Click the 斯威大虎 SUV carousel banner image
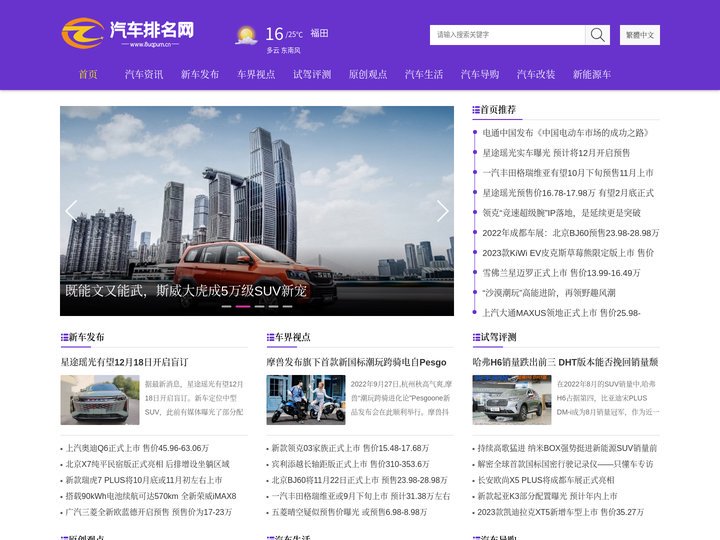The width and height of the screenshot is (720, 540). click(x=257, y=211)
